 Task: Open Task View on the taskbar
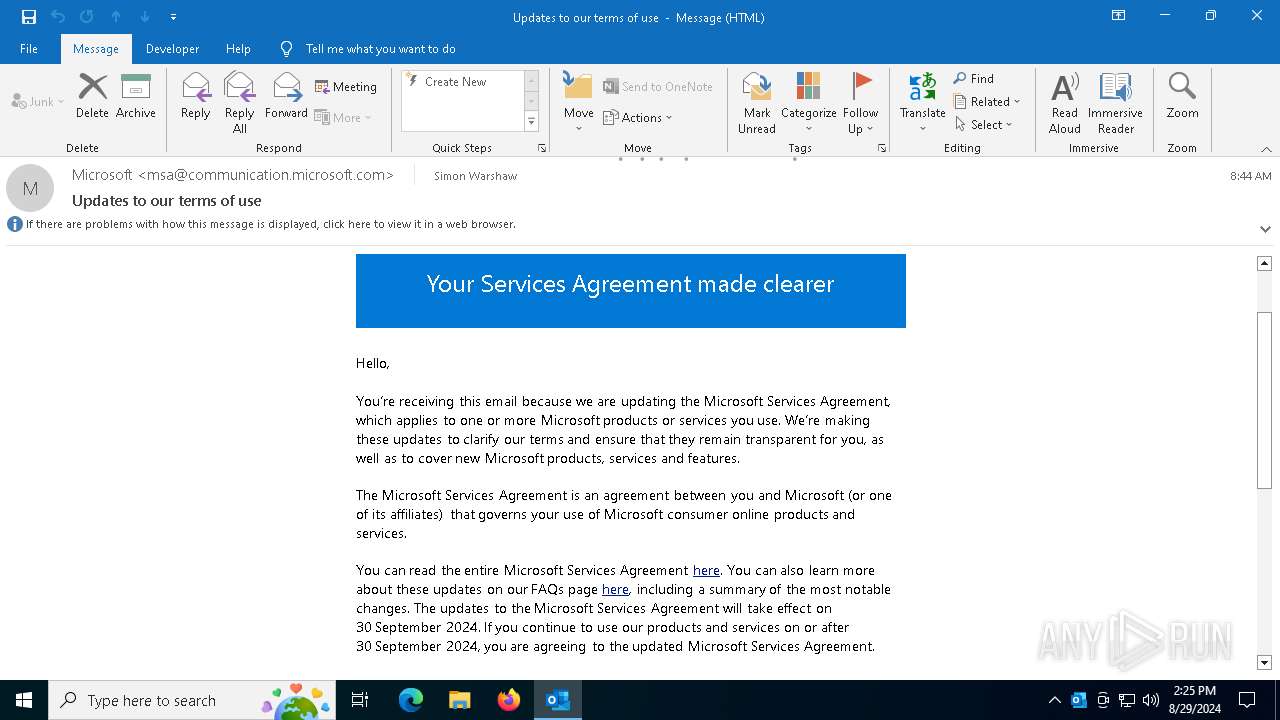[x=360, y=700]
